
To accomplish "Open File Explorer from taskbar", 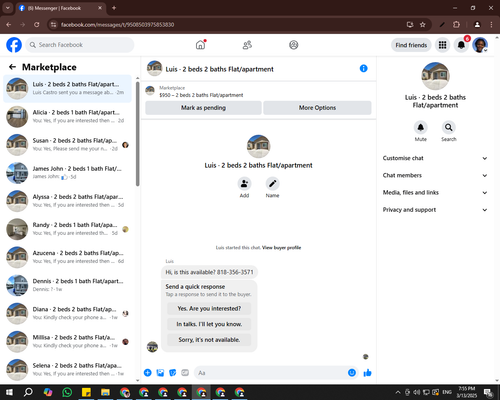I will 105,392.
